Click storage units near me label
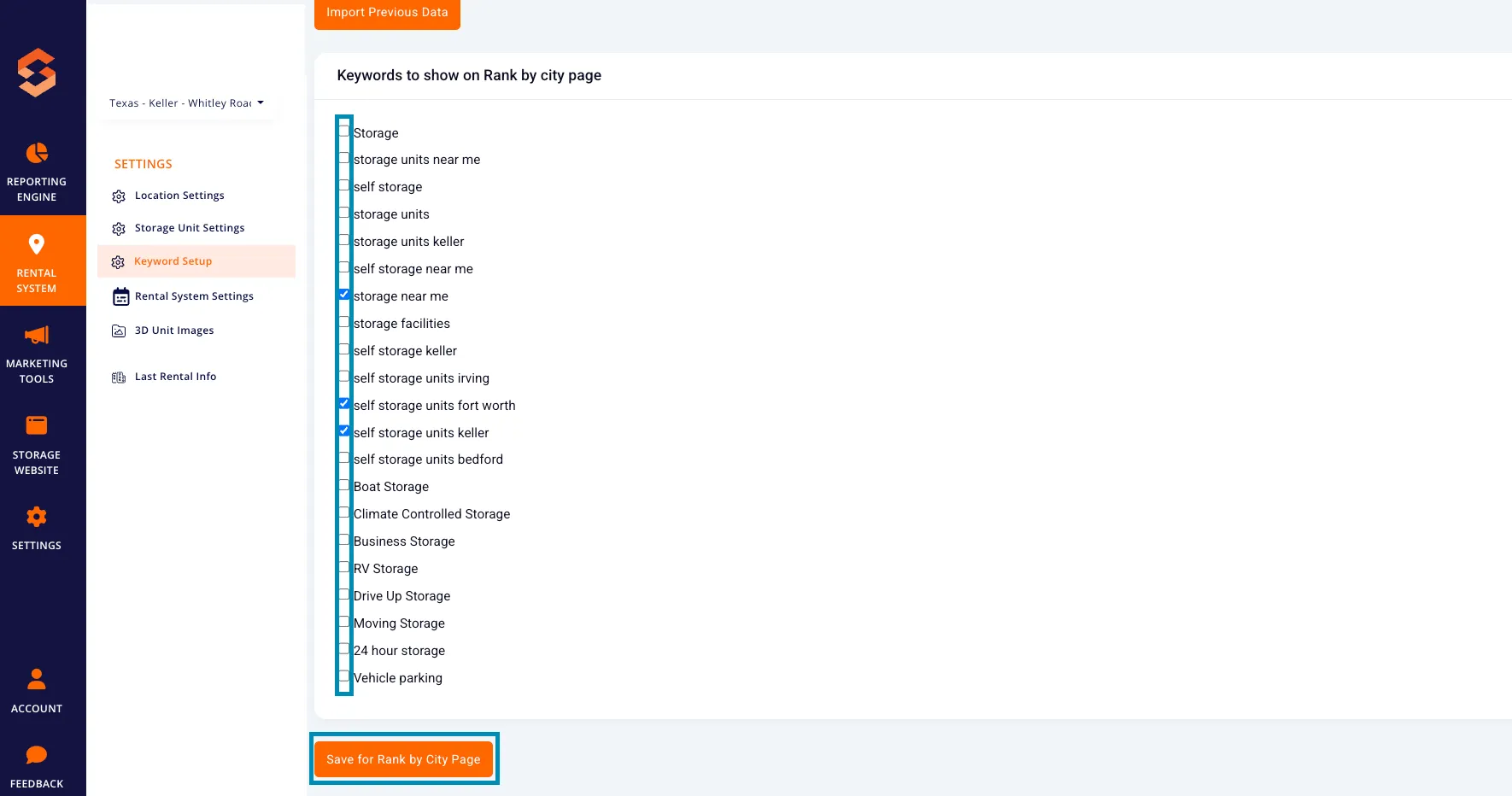Viewport: 1512px width, 796px height. pyautogui.click(x=417, y=160)
